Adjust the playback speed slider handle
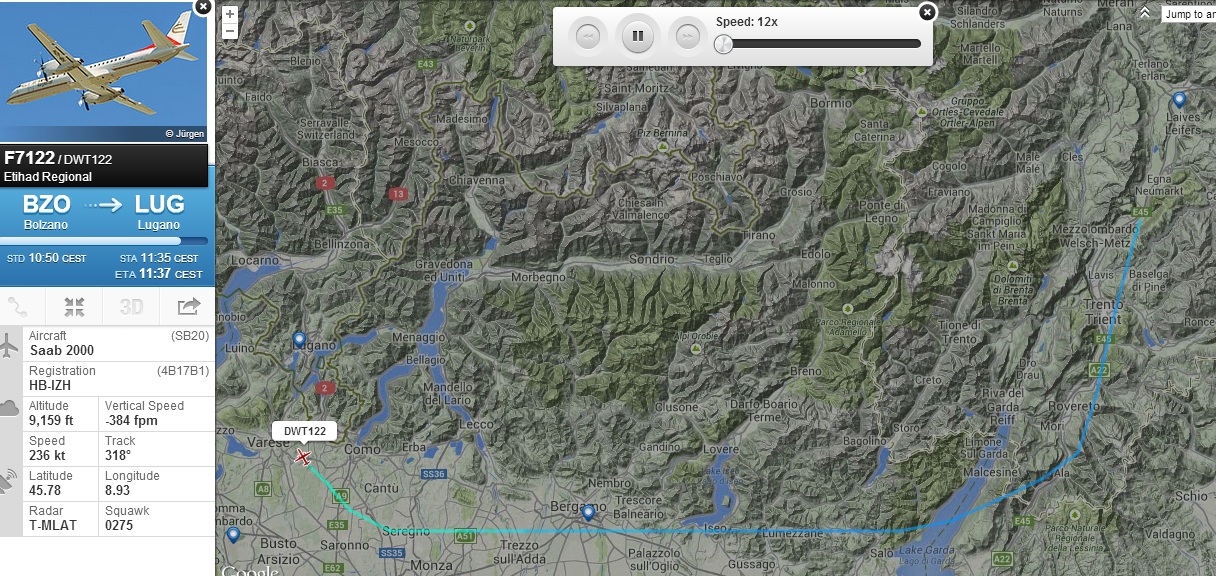 tap(723, 44)
